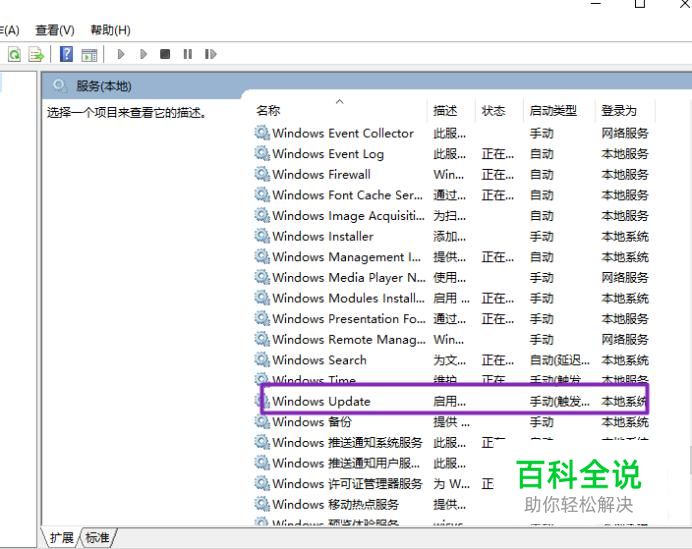This screenshot has height=549, width=692.
Task: Click the Export List toolbar icon
Action: (36, 55)
